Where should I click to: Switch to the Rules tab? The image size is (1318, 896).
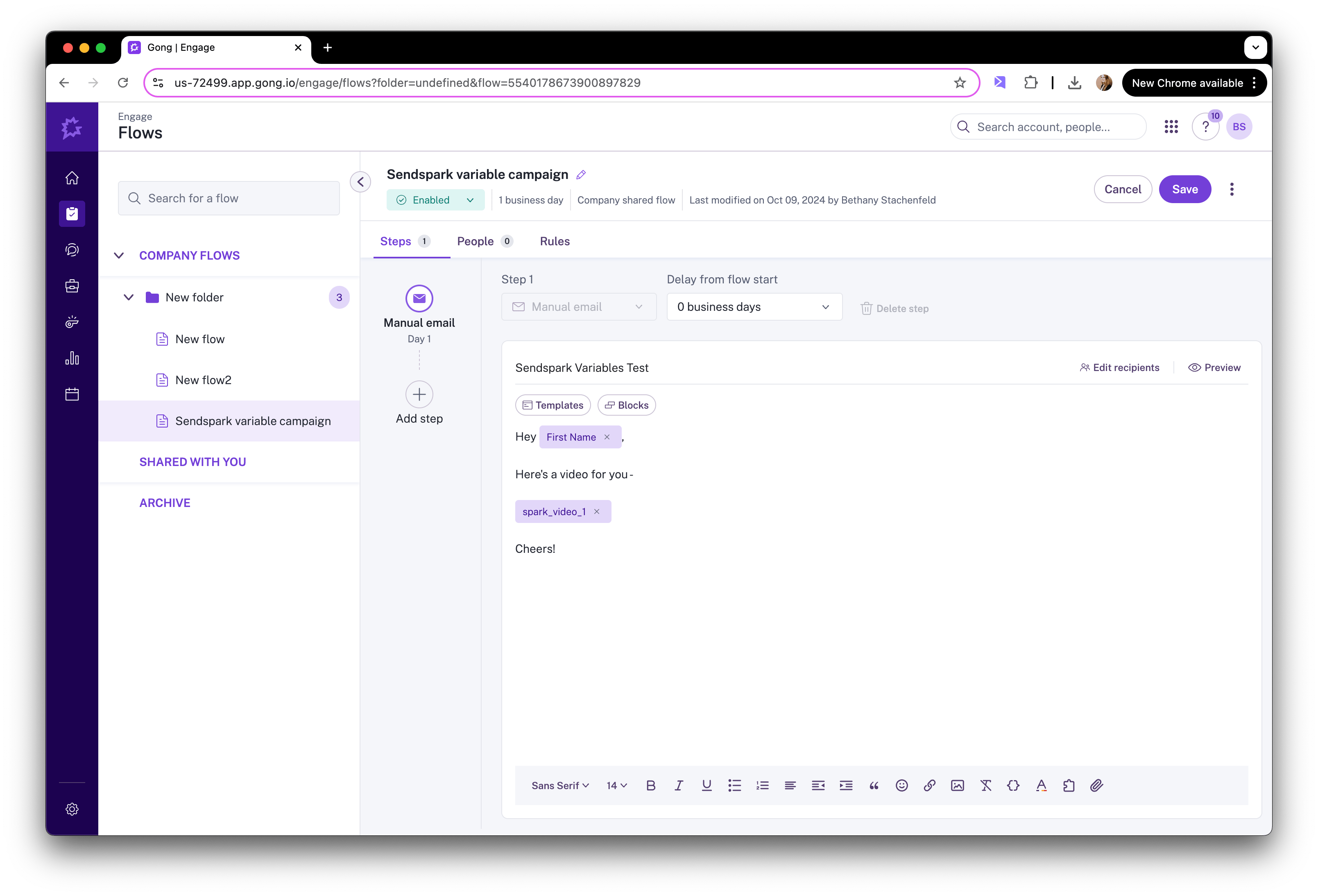pos(555,242)
